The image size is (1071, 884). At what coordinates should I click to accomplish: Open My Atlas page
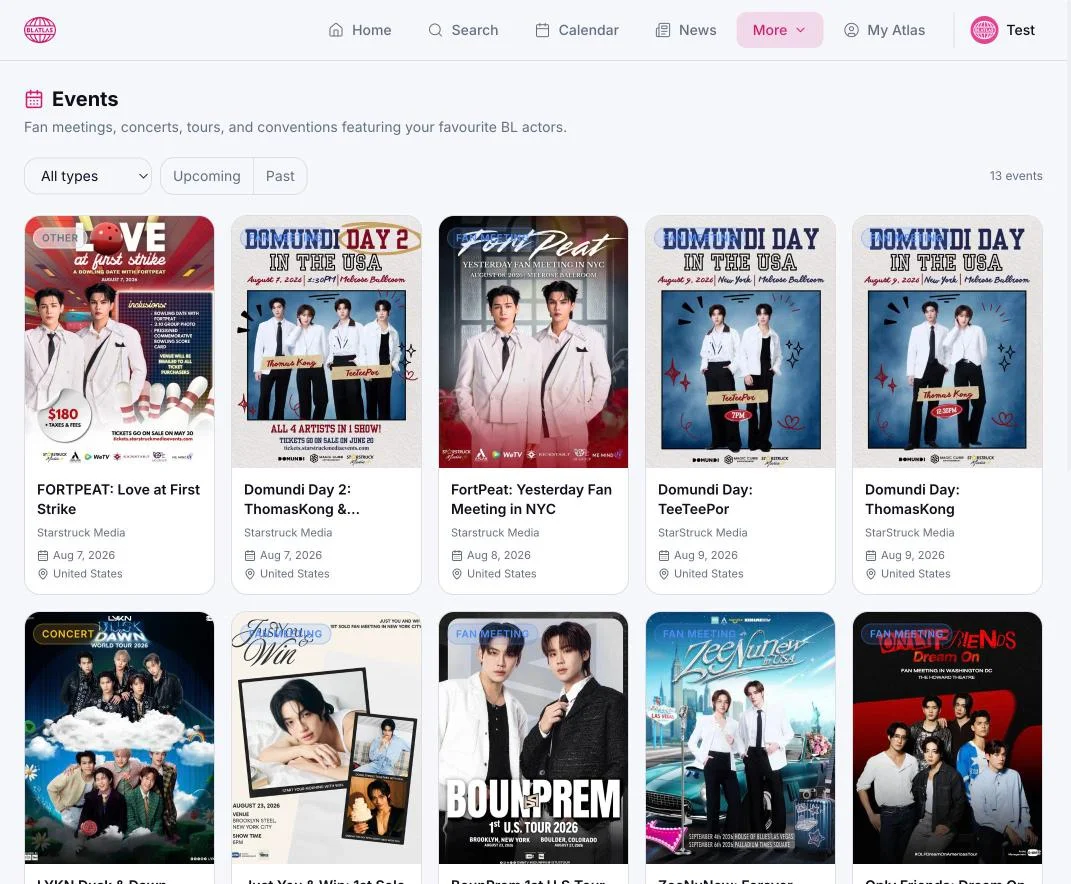[885, 30]
